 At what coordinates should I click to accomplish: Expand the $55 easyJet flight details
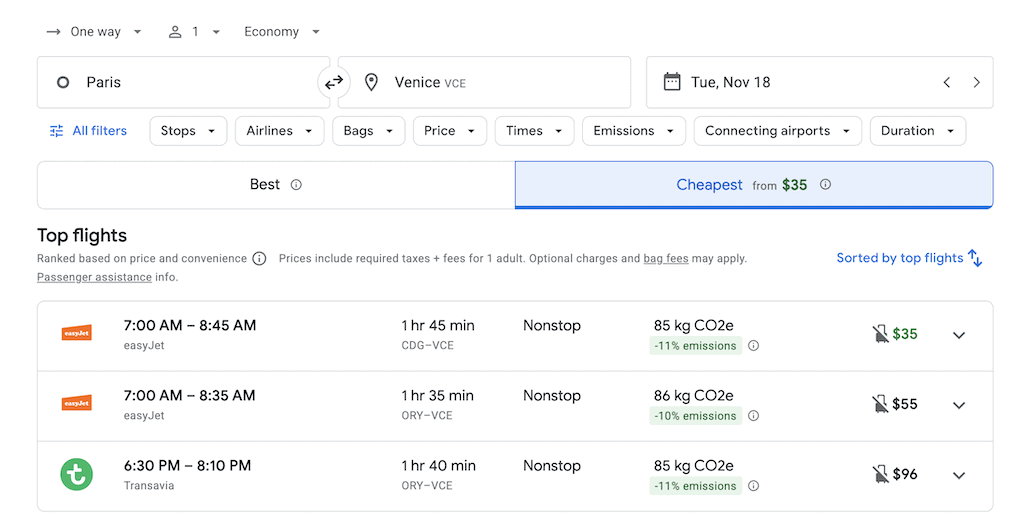pos(959,405)
